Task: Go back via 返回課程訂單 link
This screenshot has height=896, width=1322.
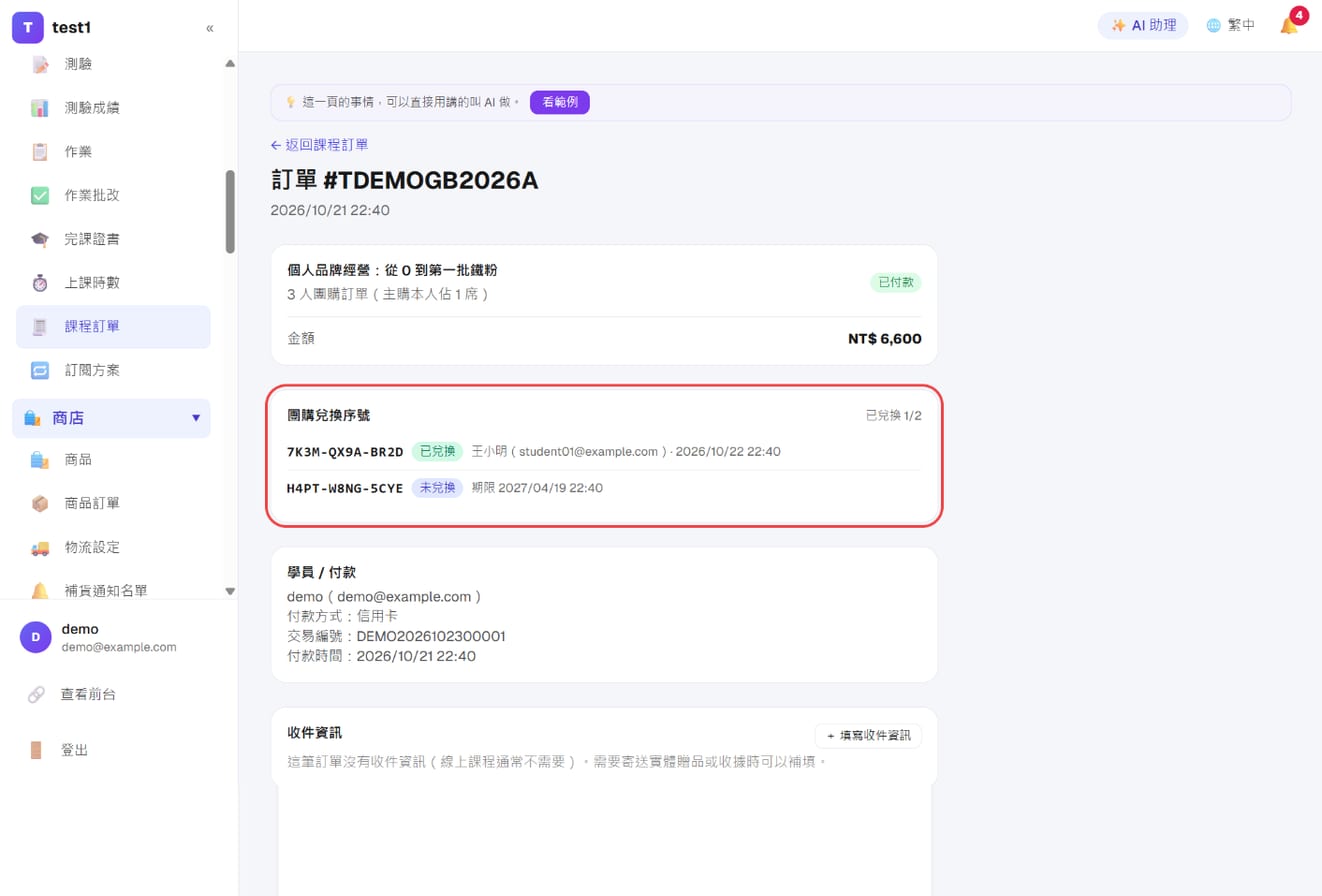Action: coord(319,145)
